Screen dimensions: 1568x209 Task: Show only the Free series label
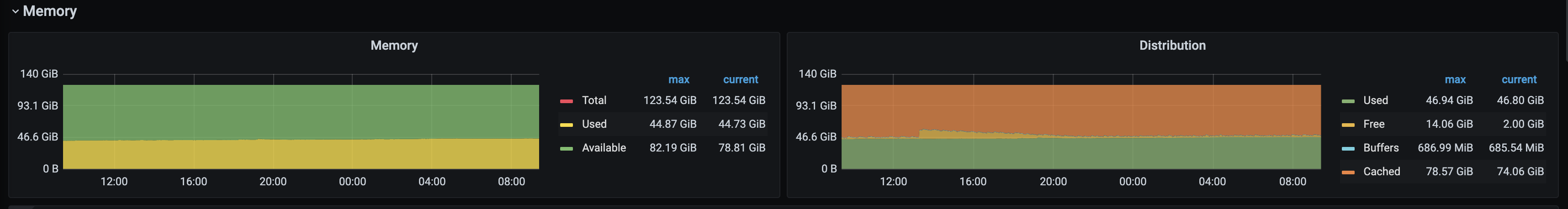[1373, 124]
